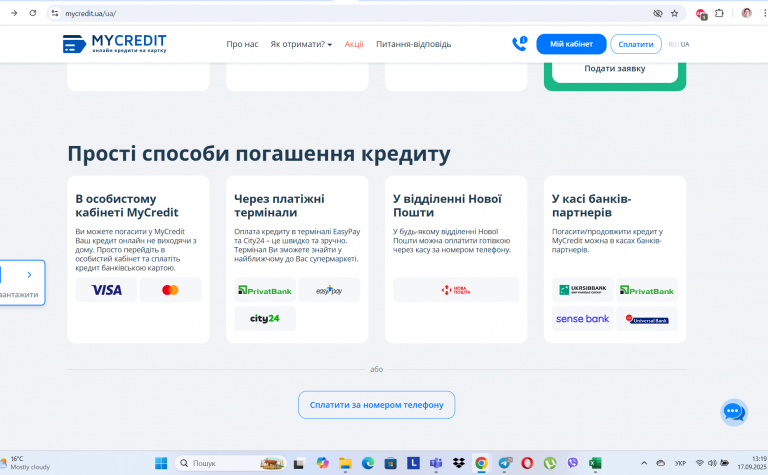This screenshot has height=475, width=768.
Task: Open Microsoft Teams from the taskbar
Action: 436,463
